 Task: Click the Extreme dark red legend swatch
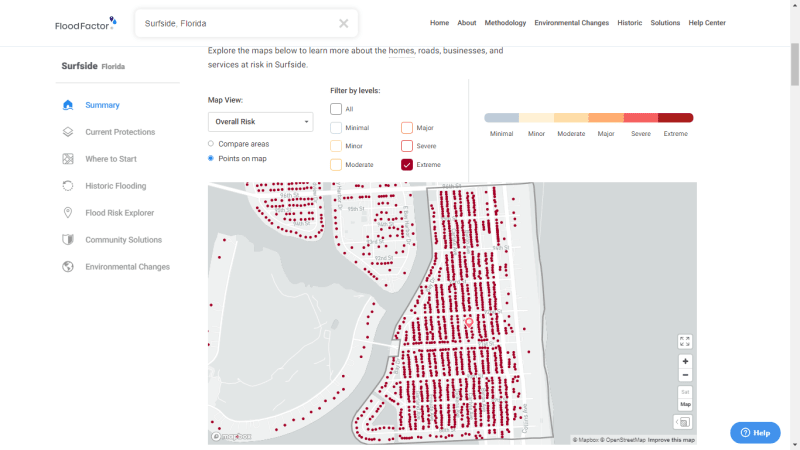pyautogui.click(x=676, y=118)
